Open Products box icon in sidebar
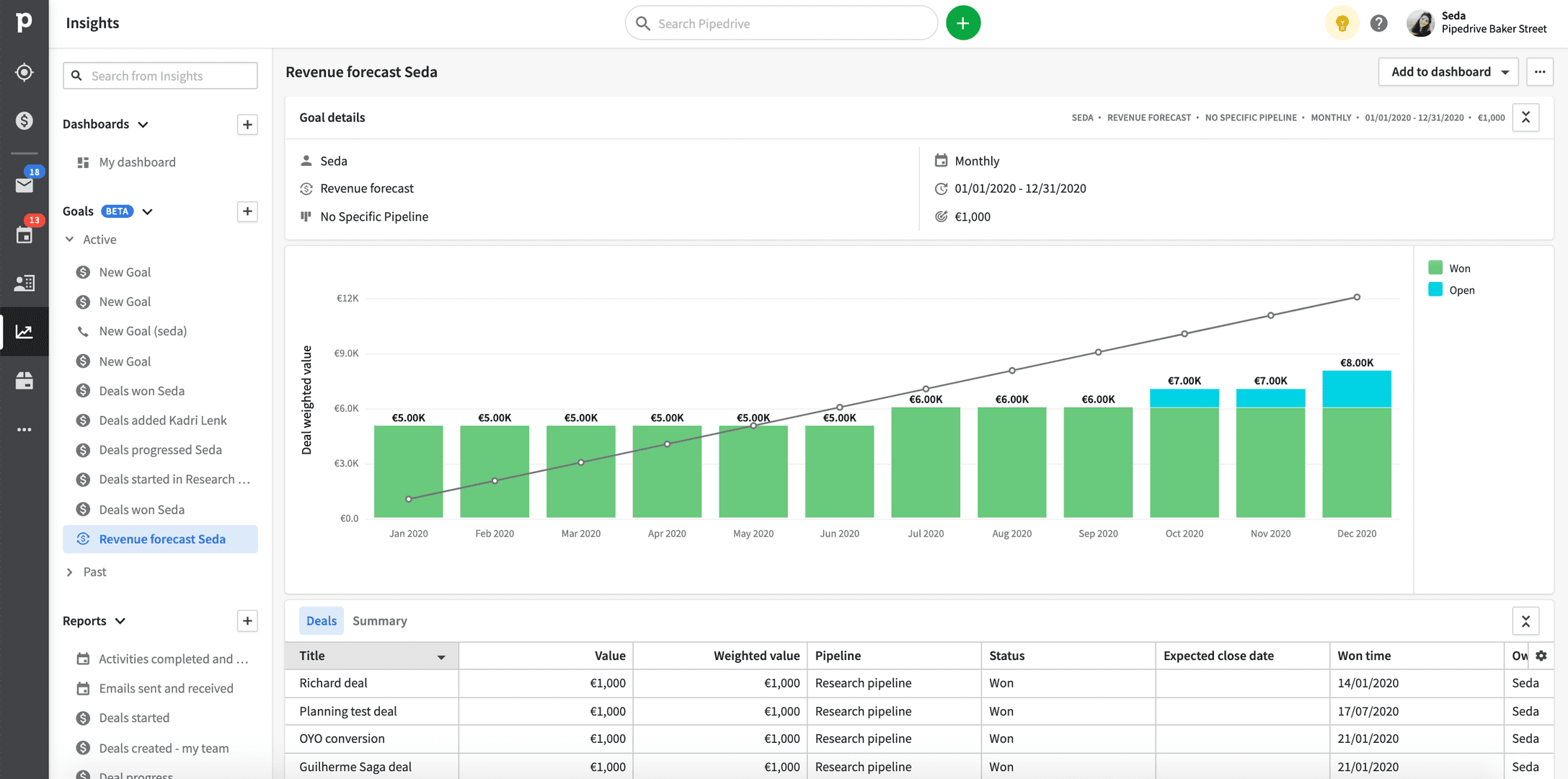 pyautogui.click(x=24, y=380)
